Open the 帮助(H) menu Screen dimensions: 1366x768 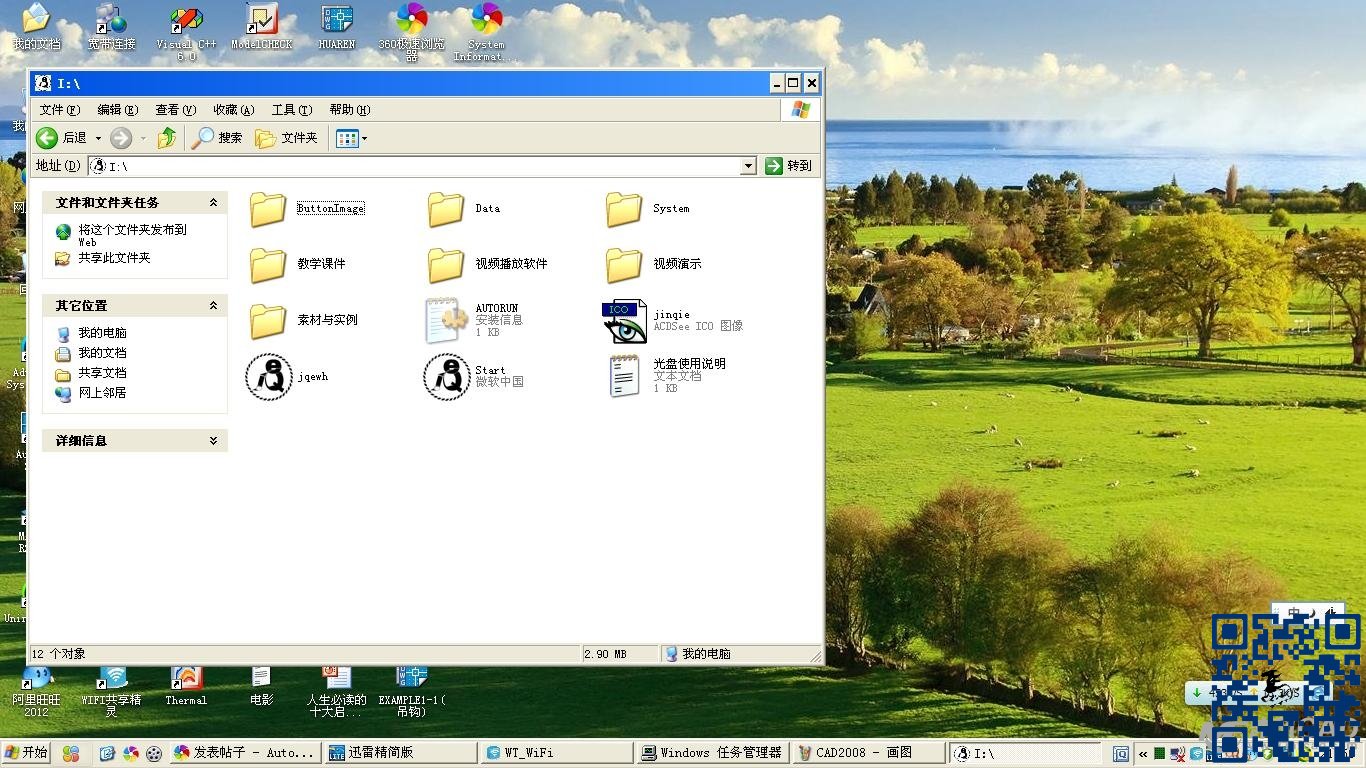click(349, 110)
